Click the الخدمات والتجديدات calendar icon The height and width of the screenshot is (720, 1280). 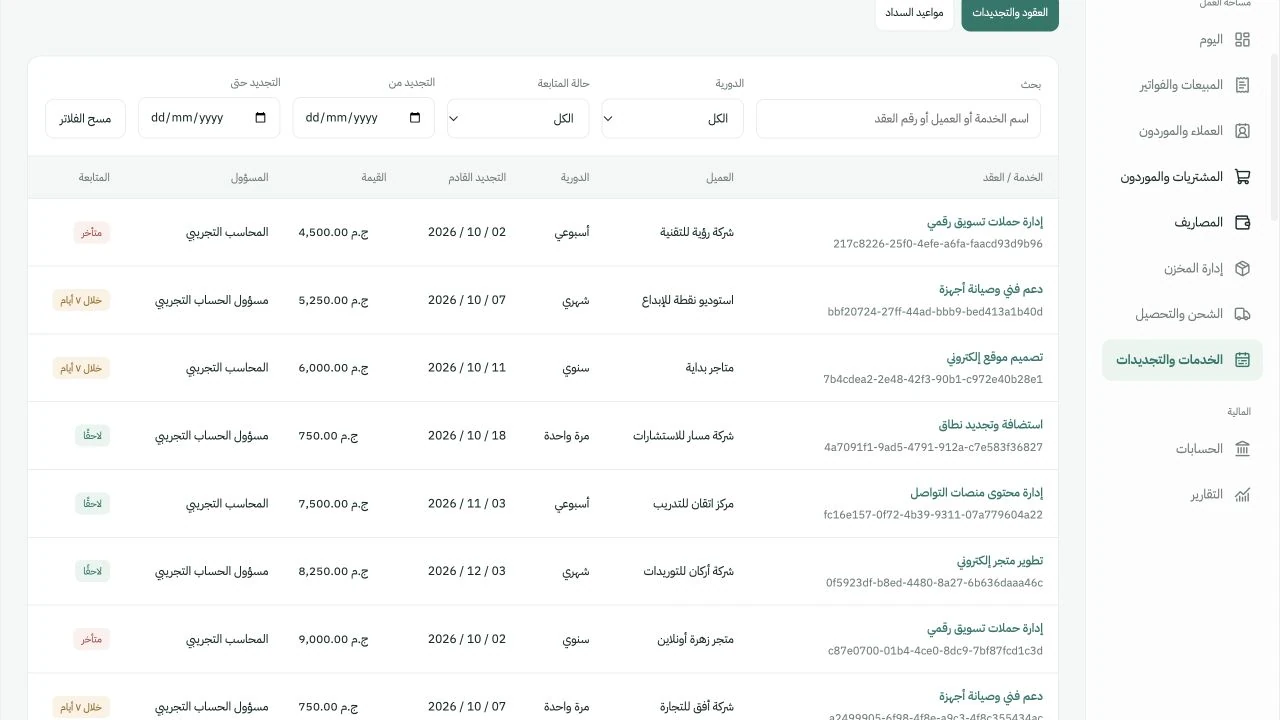pos(1242,360)
